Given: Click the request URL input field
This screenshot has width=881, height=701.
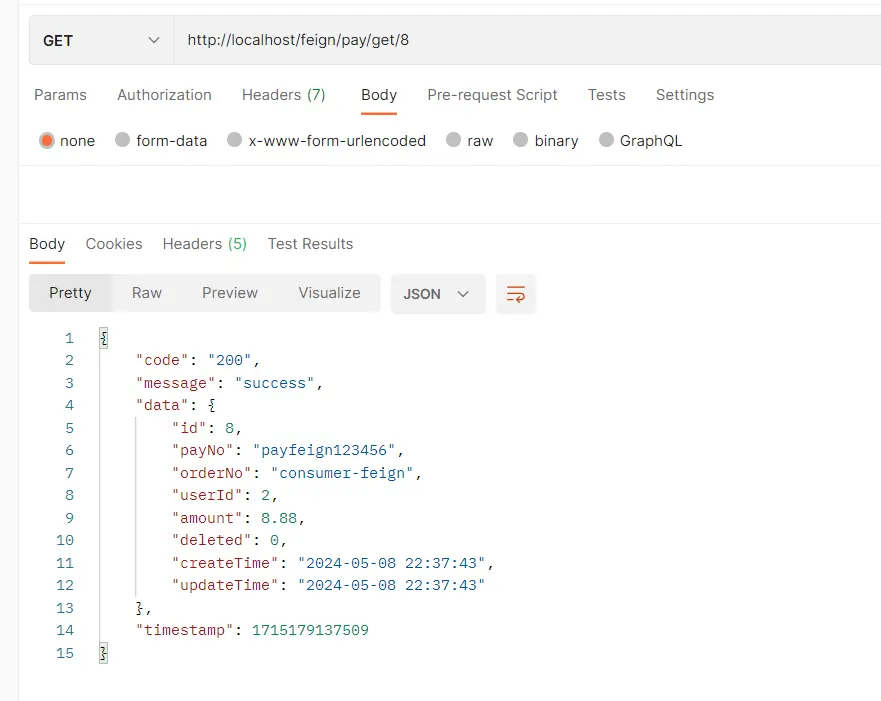Looking at the screenshot, I should coord(520,41).
